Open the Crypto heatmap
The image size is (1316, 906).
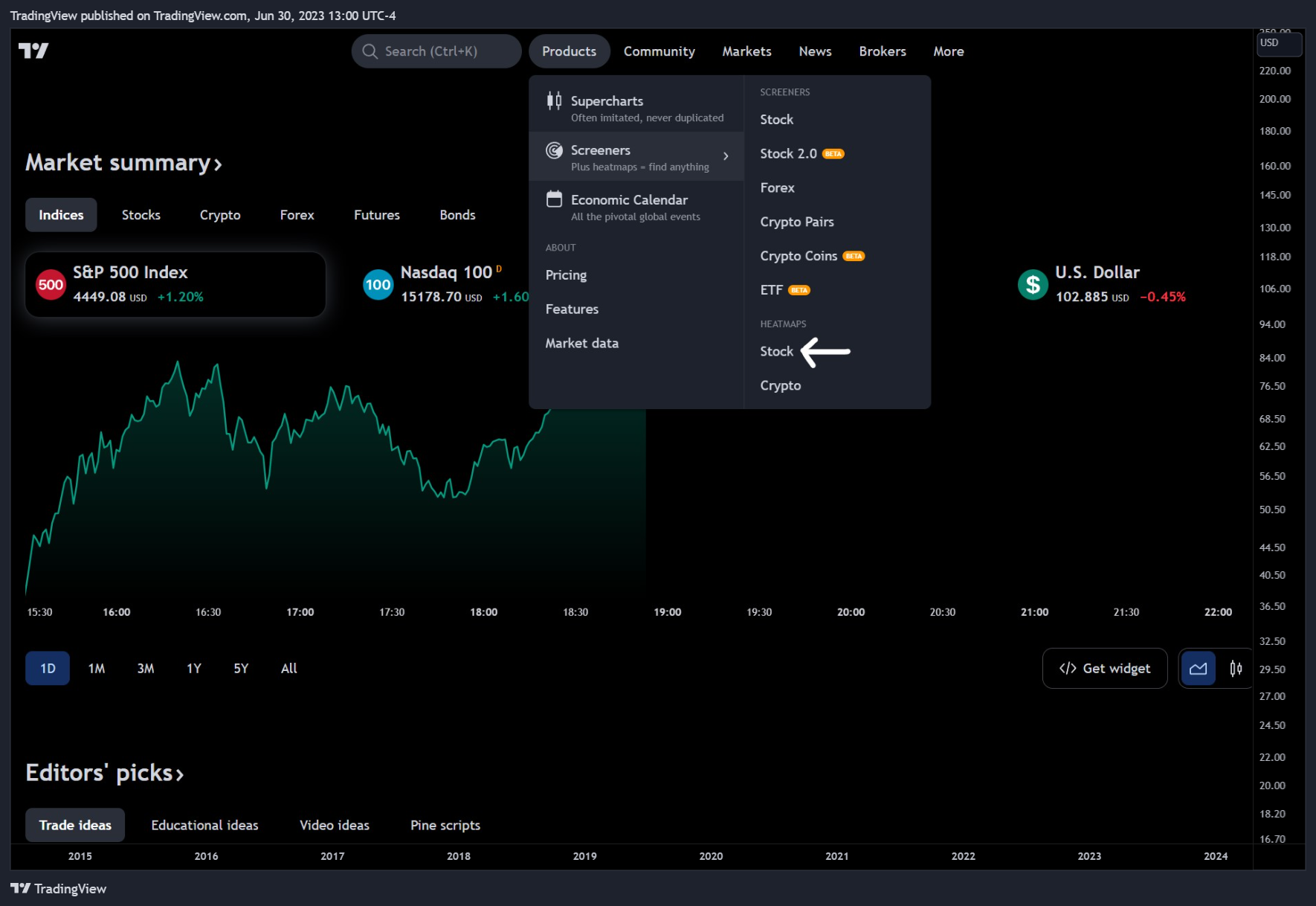click(781, 385)
